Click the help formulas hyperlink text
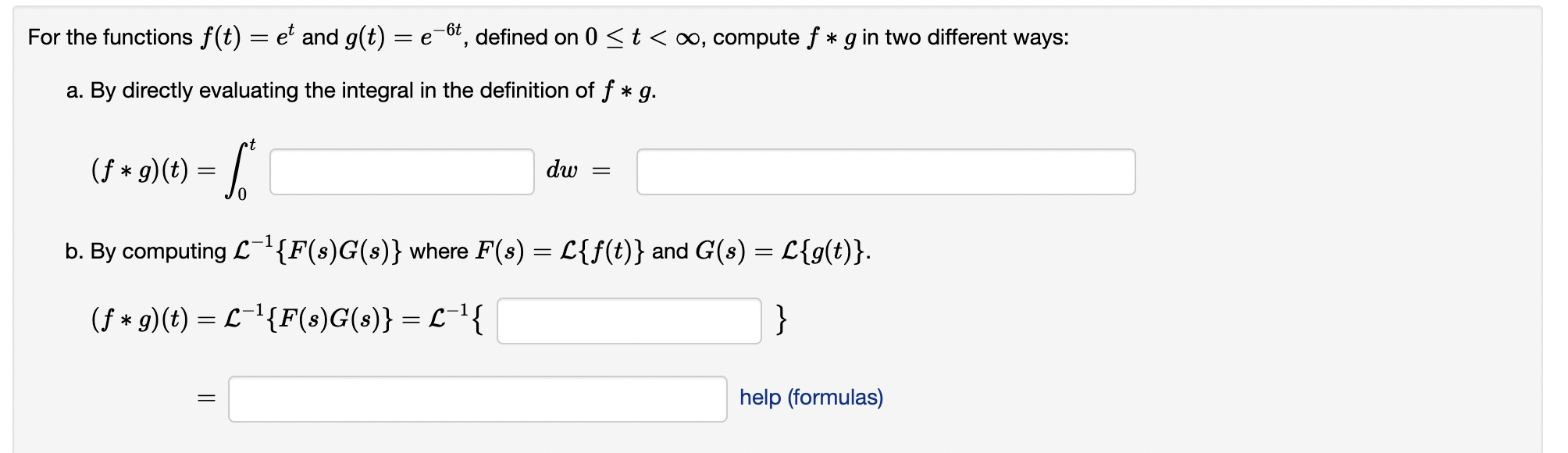 pos(811,398)
